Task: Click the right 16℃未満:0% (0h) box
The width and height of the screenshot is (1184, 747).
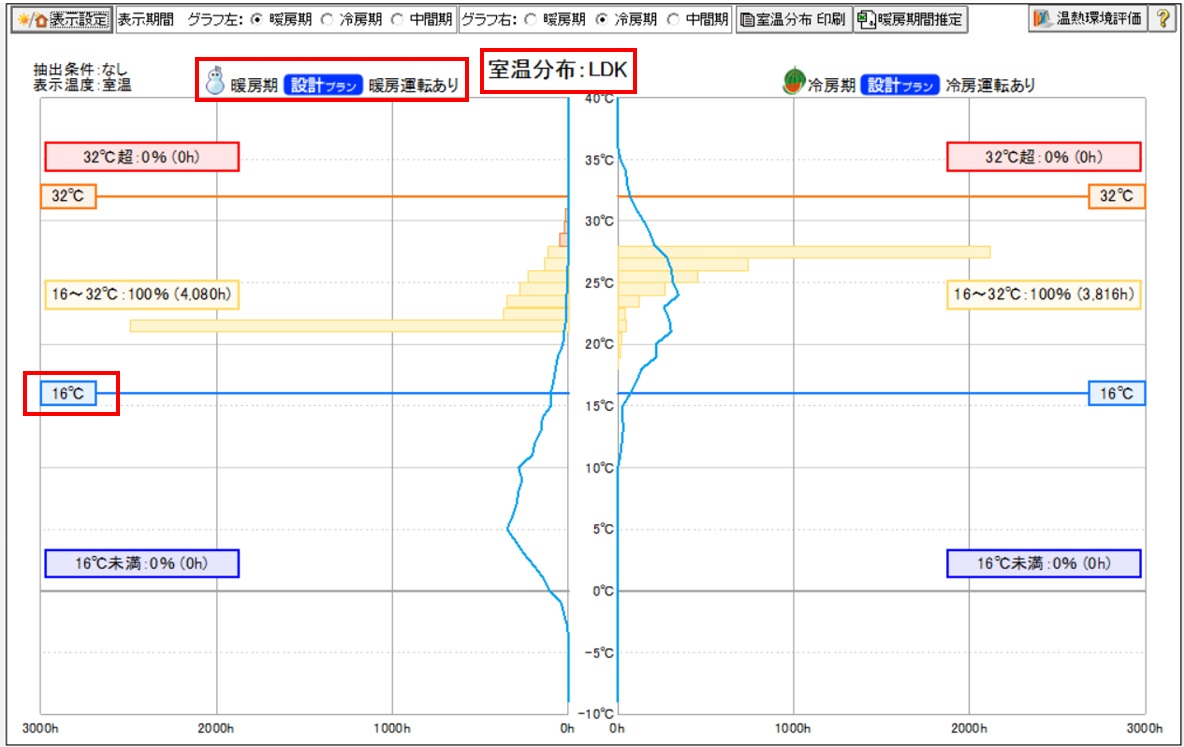Action: pyautogui.click(x=1043, y=563)
